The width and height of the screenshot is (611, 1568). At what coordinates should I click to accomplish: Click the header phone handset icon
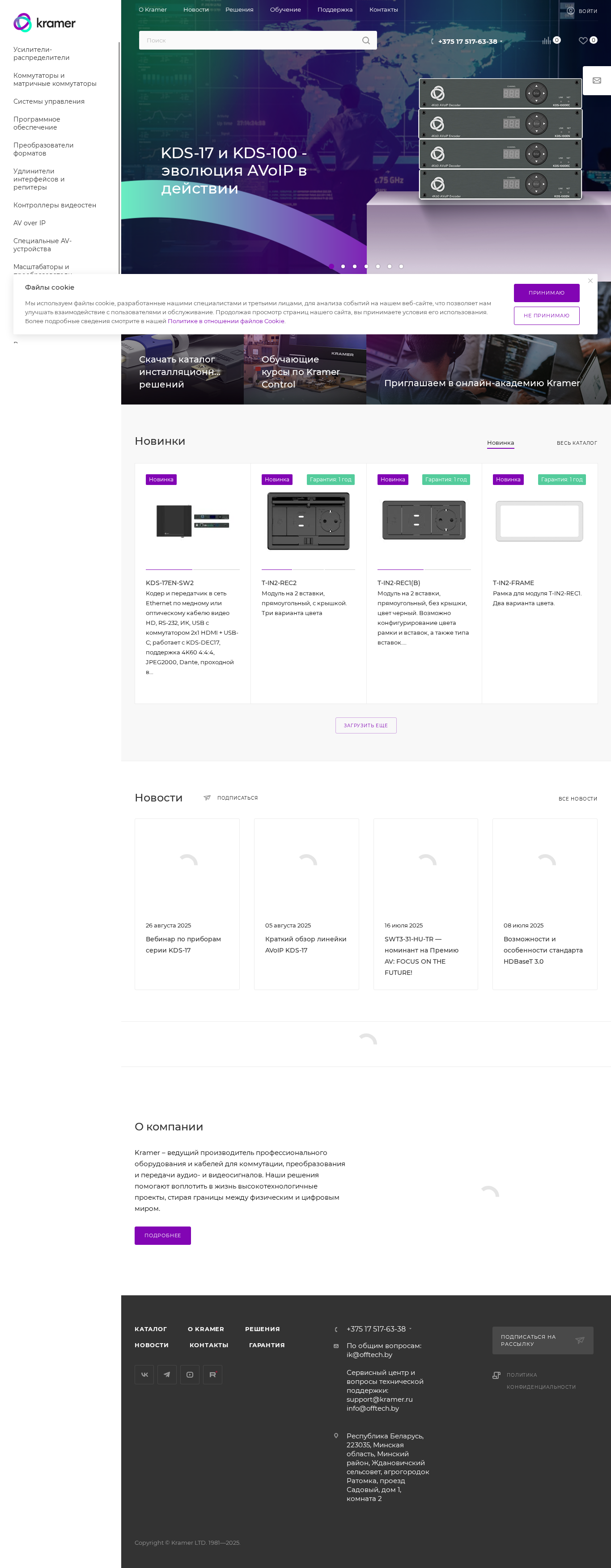tap(432, 42)
